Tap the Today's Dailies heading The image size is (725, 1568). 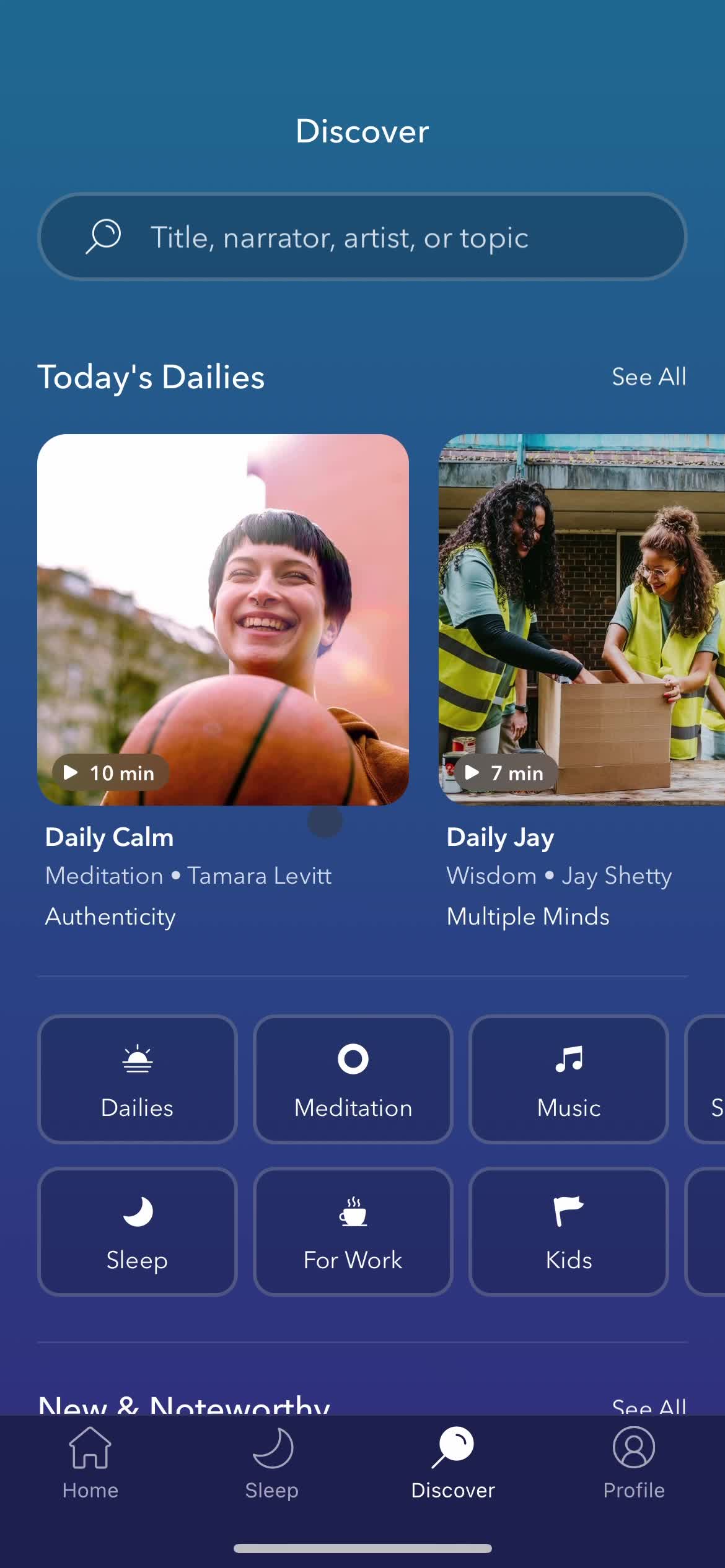tap(151, 377)
